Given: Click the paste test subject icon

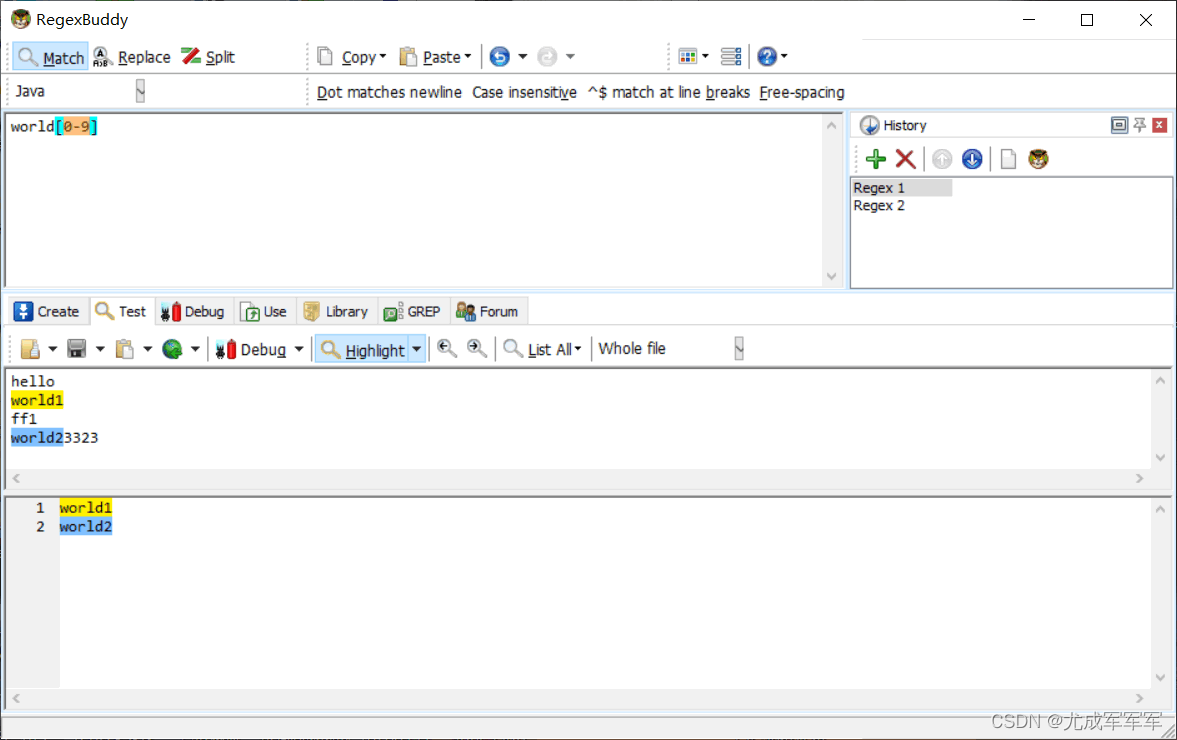Looking at the screenshot, I should point(125,349).
